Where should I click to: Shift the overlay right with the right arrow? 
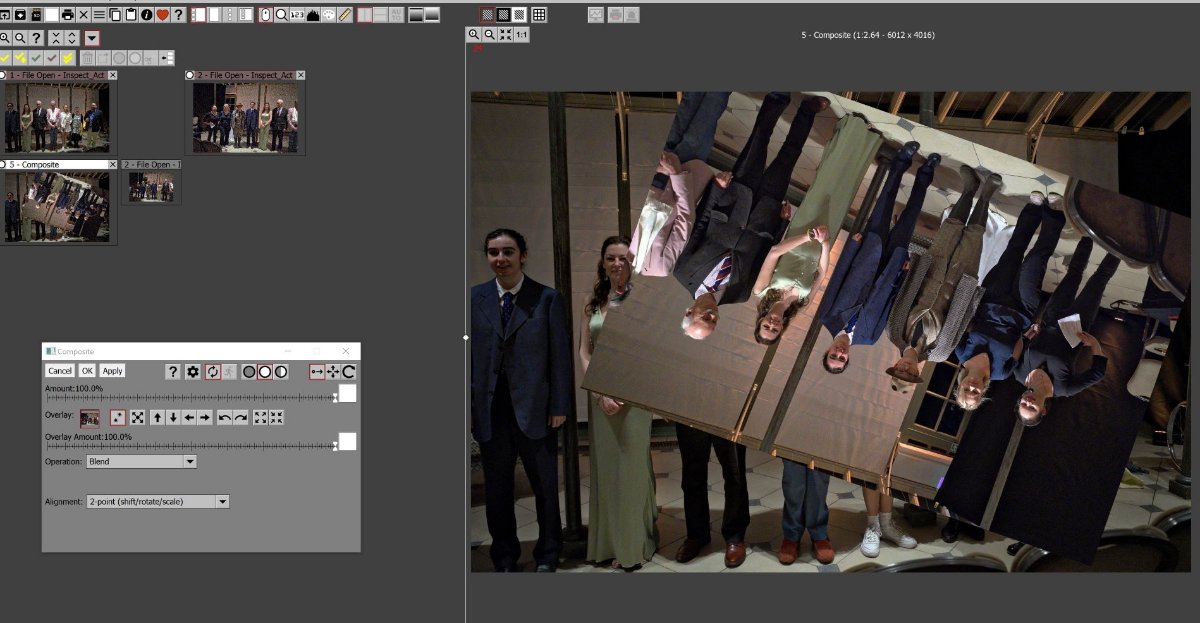[x=205, y=417]
